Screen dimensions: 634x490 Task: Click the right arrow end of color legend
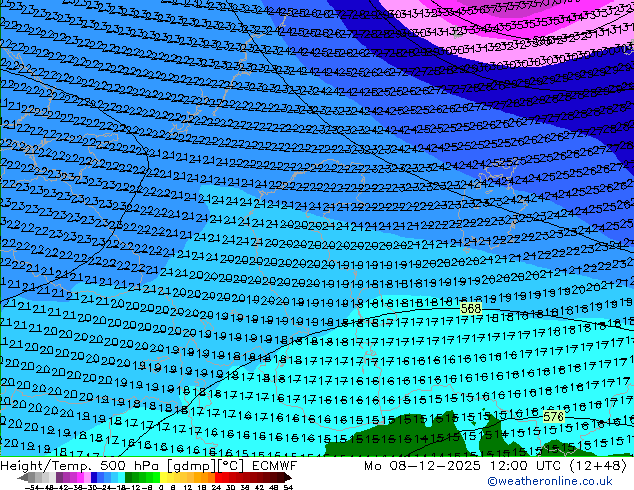(288, 478)
